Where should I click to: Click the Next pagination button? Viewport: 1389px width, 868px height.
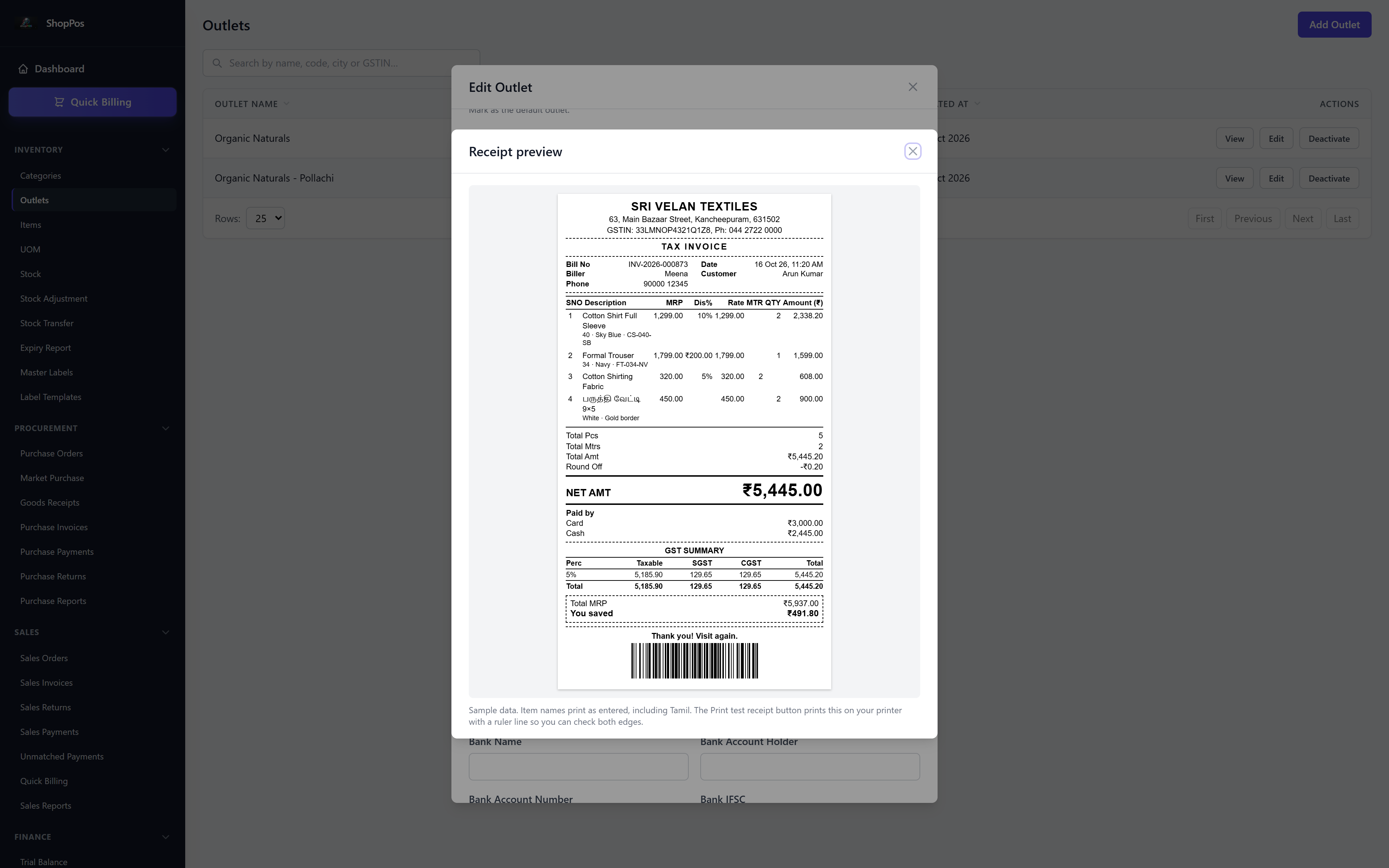[1302, 219]
